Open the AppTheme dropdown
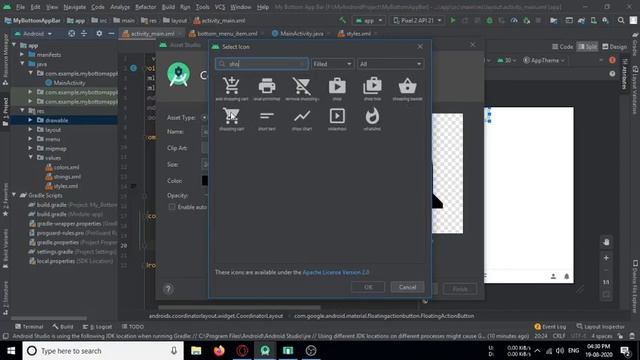 point(544,60)
